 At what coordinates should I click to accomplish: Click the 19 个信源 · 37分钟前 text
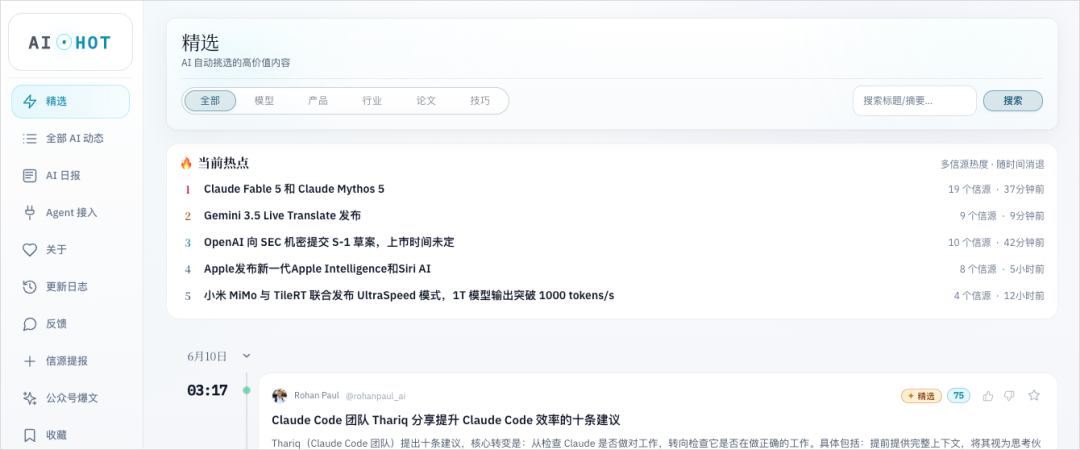coord(996,189)
